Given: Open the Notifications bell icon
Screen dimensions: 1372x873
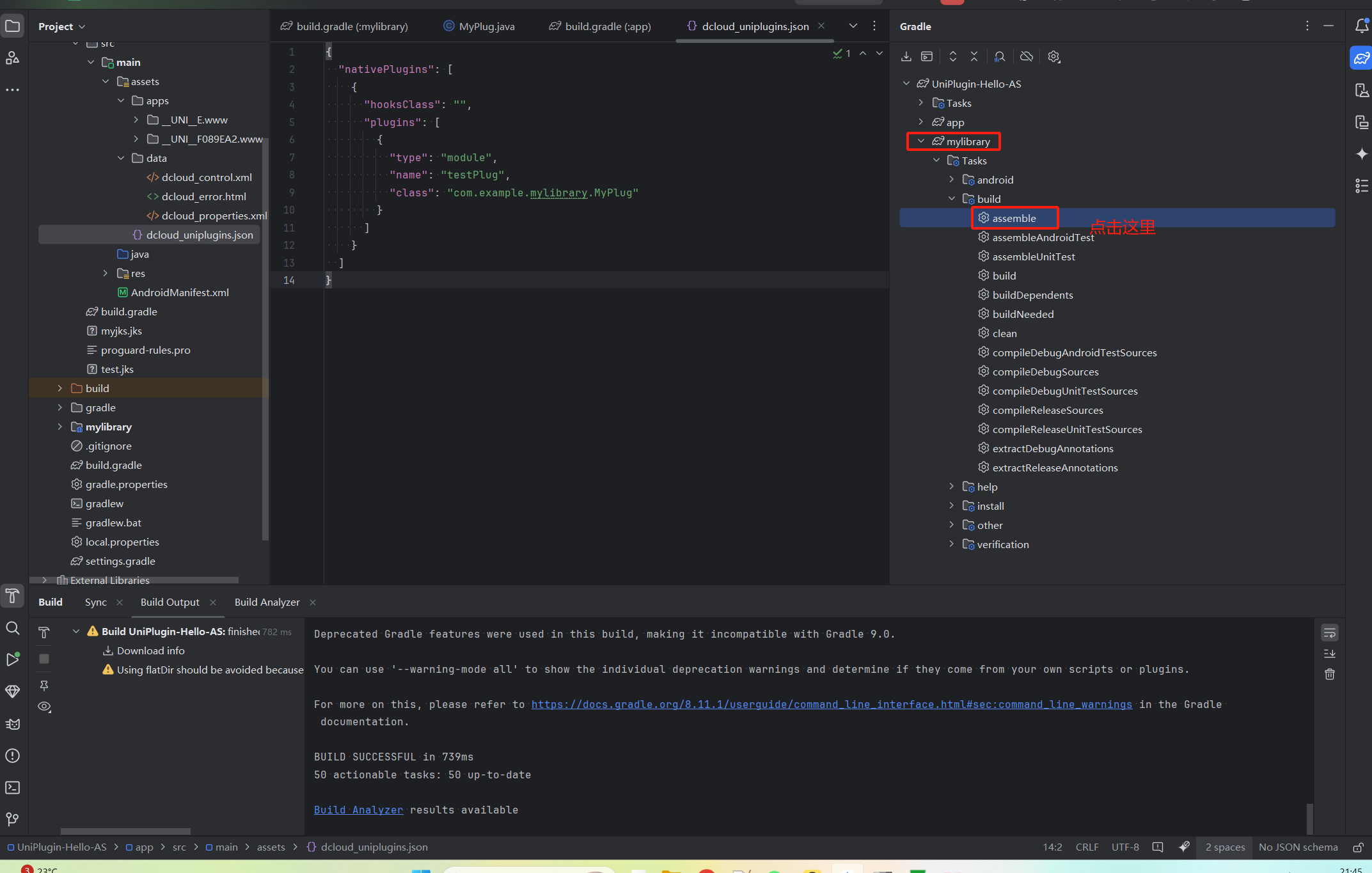Looking at the screenshot, I should click(x=1362, y=26).
